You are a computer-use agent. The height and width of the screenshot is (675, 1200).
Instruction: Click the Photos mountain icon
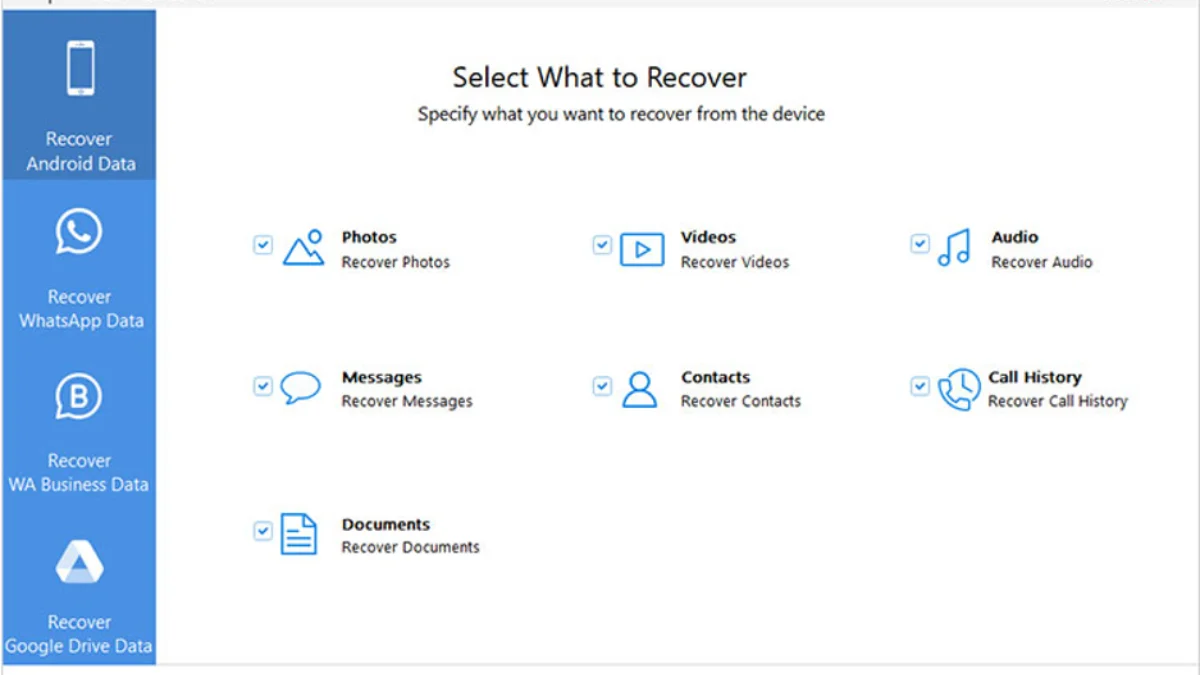point(303,248)
